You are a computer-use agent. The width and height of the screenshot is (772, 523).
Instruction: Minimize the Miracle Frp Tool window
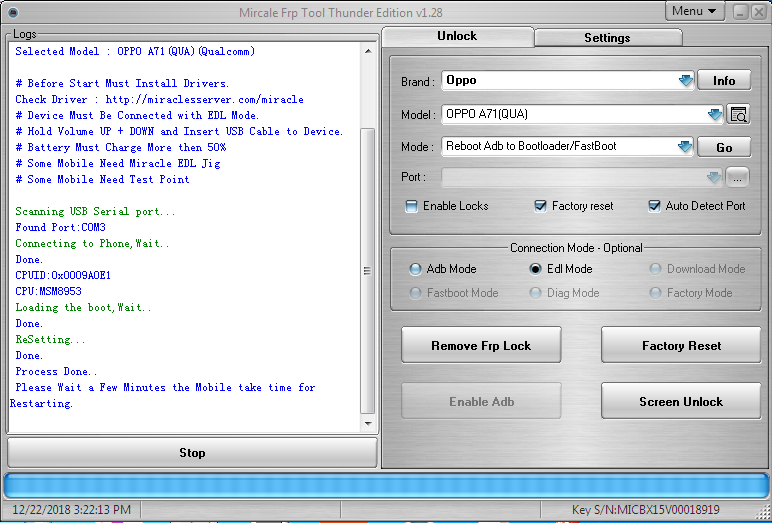click(741, 12)
